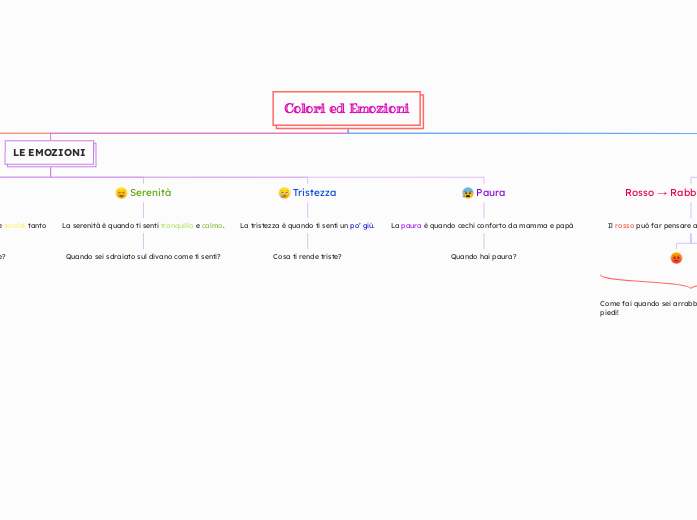Screen dimensions: 697x520
Task: Click the tristezza definition text node
Action: tap(307, 226)
